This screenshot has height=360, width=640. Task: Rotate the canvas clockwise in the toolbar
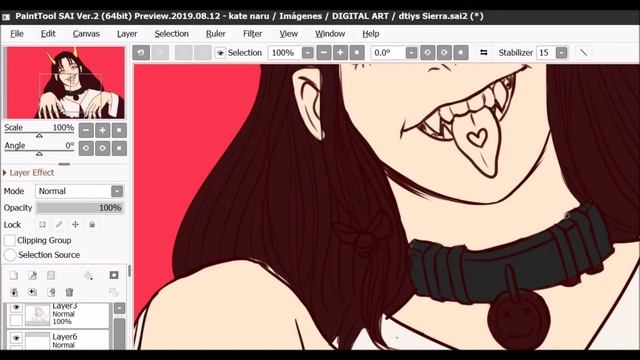pos(444,53)
